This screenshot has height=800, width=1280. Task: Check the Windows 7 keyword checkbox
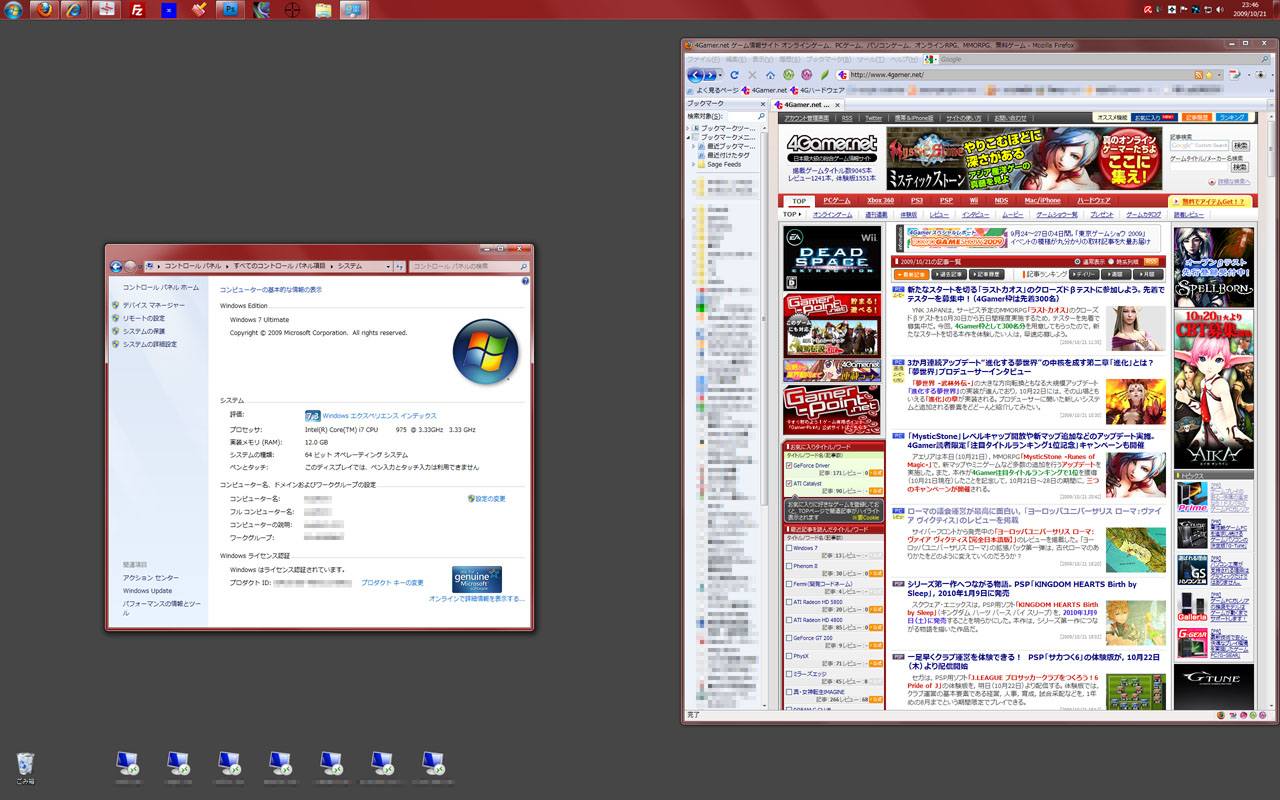pyautogui.click(x=790, y=548)
